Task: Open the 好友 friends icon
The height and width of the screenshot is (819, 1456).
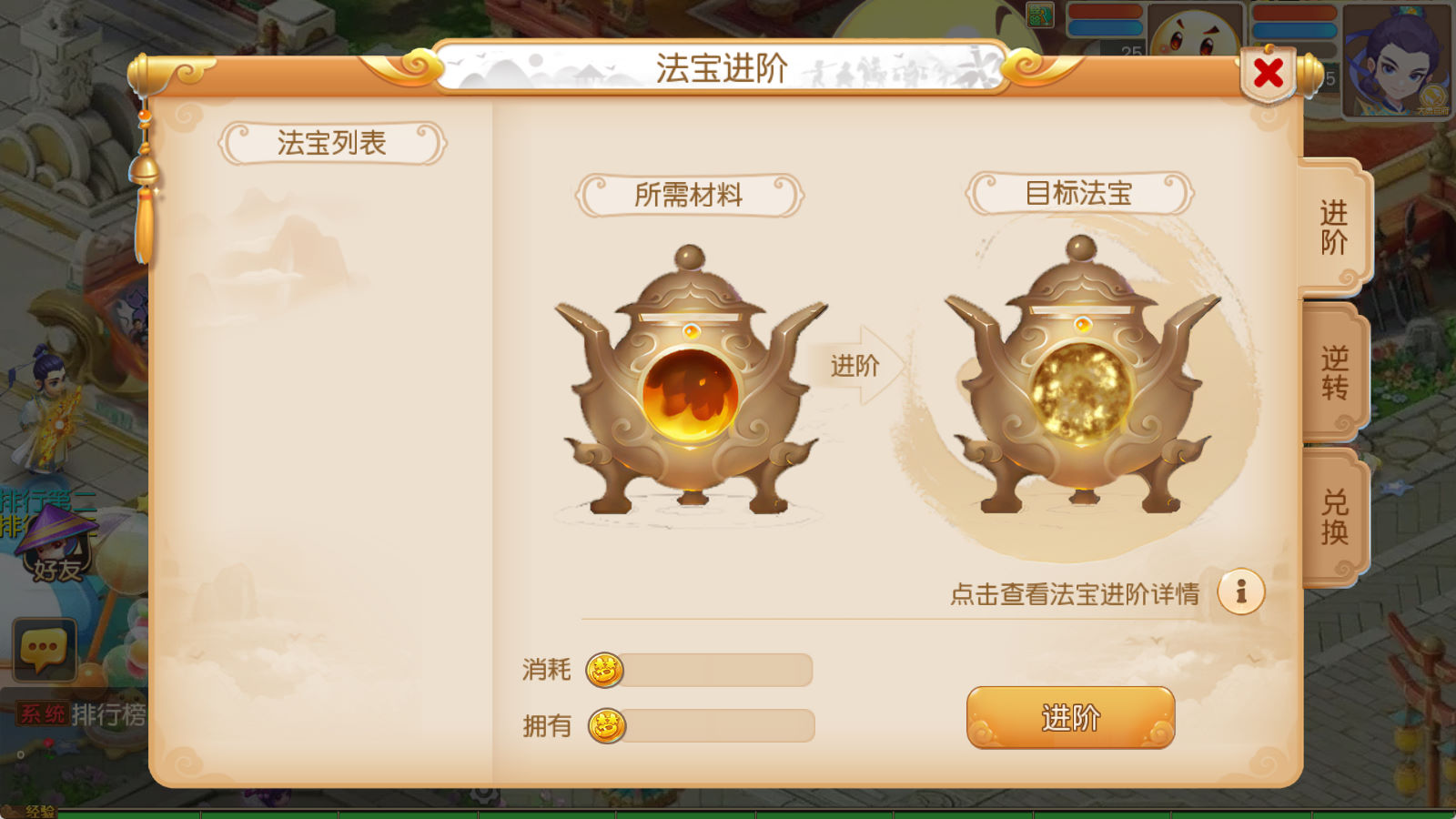Action: pyautogui.click(x=56, y=546)
